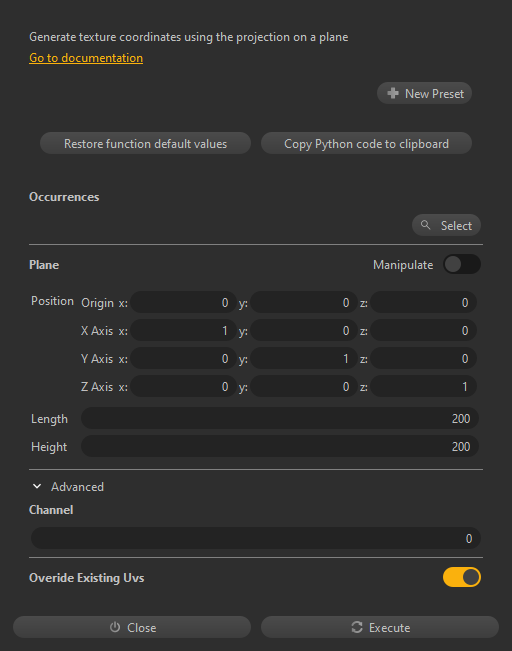Click Copy Python code to clipboard
The width and height of the screenshot is (512, 651).
(366, 143)
